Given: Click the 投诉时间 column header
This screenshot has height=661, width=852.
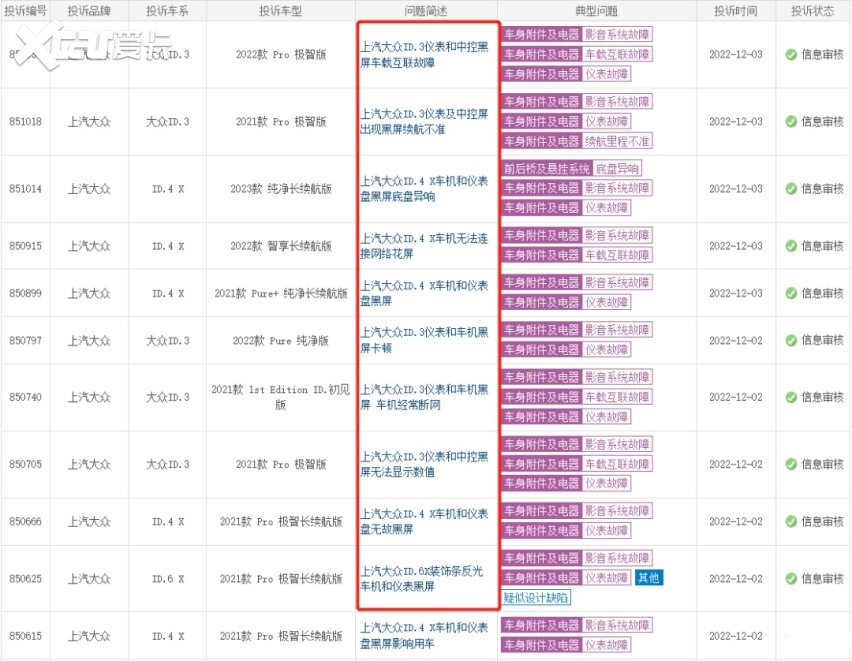Looking at the screenshot, I should [735, 11].
